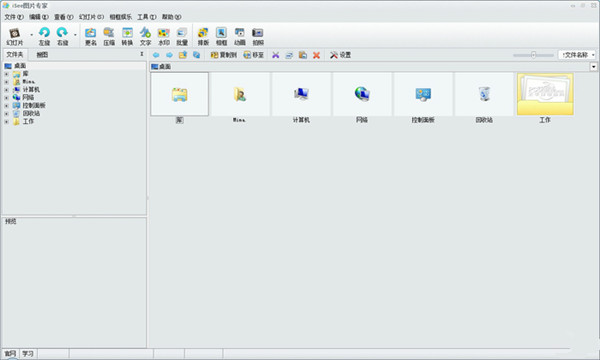
Task: Click the 移至 move-to button
Action: coord(253,55)
